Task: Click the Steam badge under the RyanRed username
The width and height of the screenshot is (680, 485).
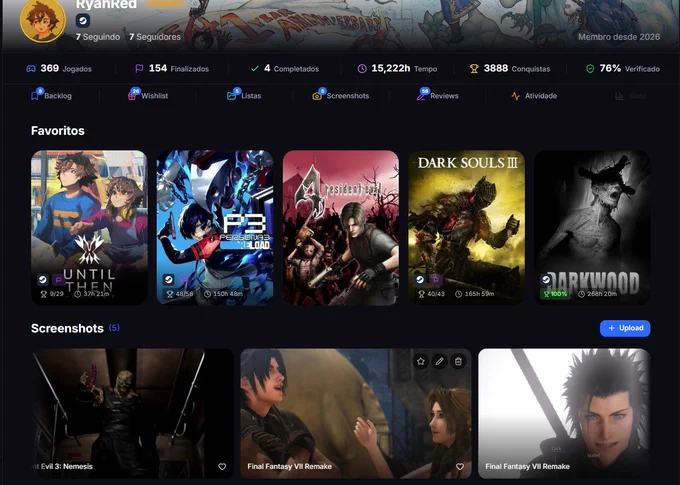Action: pos(83,20)
